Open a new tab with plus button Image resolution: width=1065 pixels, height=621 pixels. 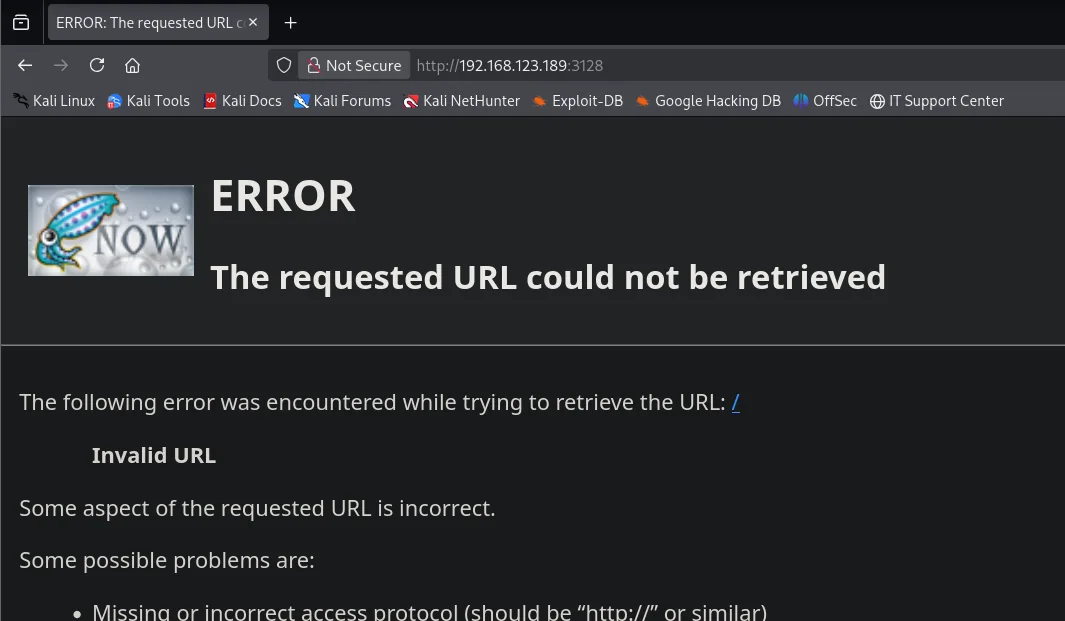290,23
